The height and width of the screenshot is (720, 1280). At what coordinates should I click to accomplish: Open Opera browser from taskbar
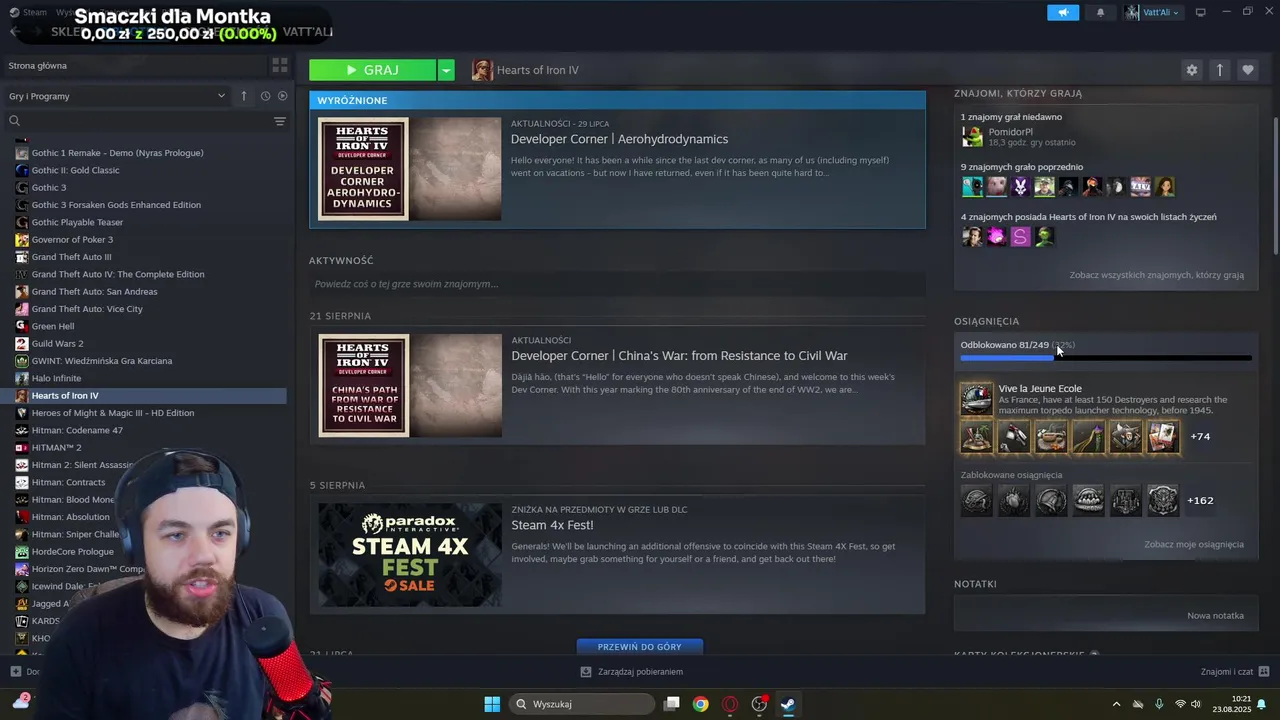coord(730,704)
